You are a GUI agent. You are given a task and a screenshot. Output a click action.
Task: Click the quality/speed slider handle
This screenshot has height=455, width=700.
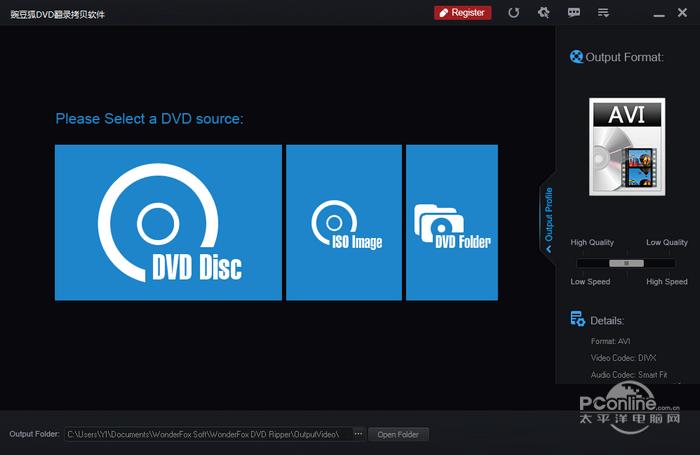(x=626, y=263)
